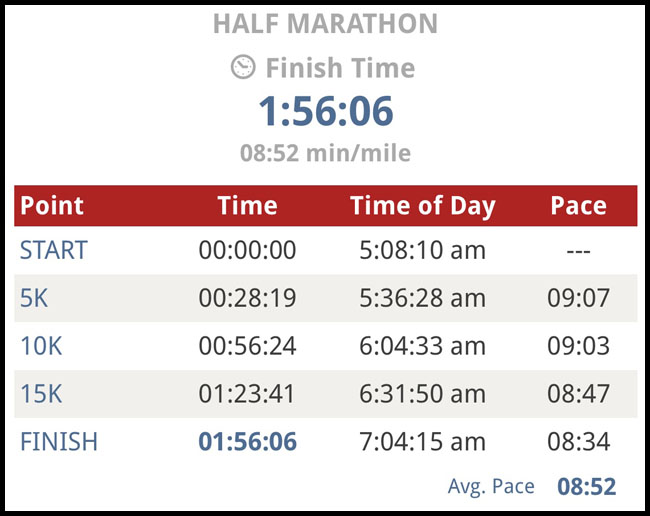Viewport: 650px width, 516px height.
Task: Click the large 1:56:06 finish time
Action: pos(325,112)
